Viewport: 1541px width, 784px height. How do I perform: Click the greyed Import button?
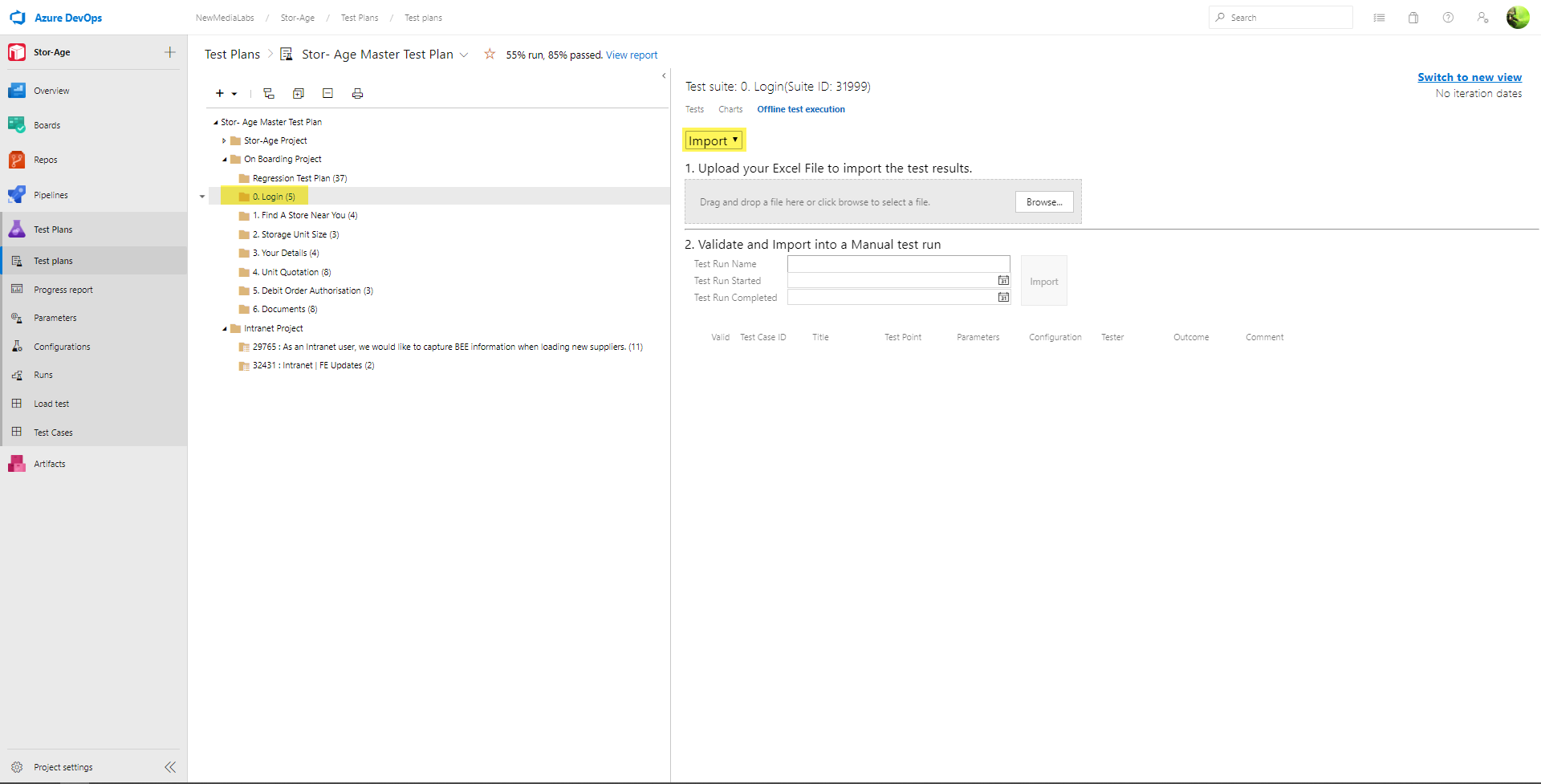[x=1044, y=281]
